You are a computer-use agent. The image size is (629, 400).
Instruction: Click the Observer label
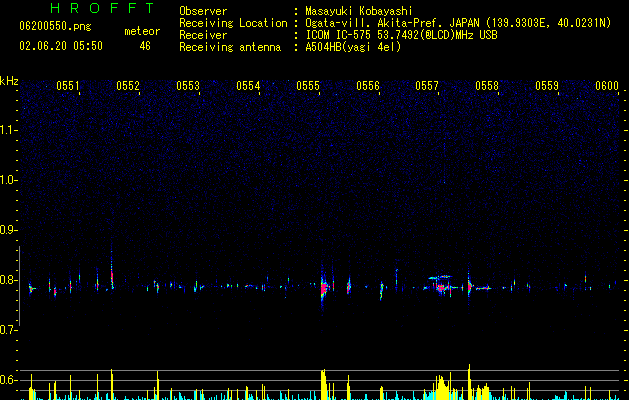tap(203, 11)
